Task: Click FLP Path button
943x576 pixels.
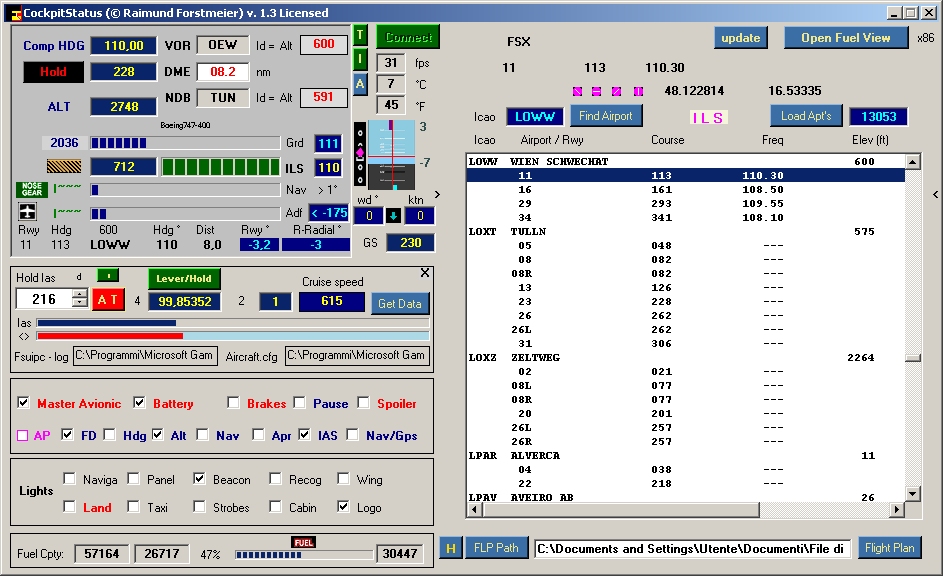Action: tap(496, 548)
